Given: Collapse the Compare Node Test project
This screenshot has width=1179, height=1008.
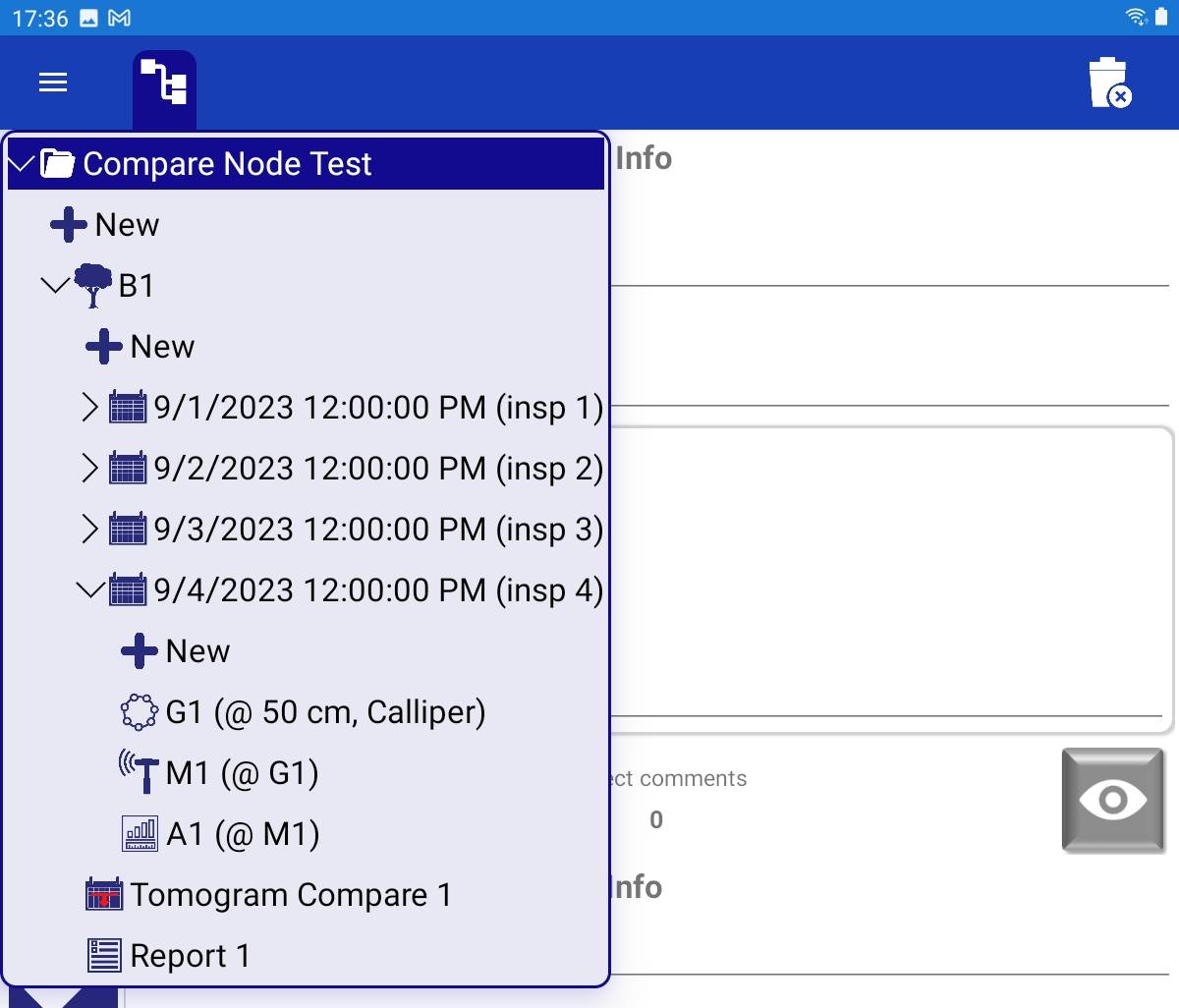Looking at the screenshot, I should point(22,163).
